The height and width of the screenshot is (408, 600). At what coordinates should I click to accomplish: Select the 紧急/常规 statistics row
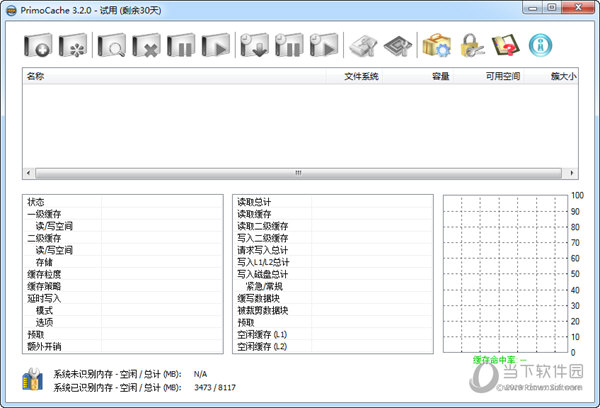point(333,286)
